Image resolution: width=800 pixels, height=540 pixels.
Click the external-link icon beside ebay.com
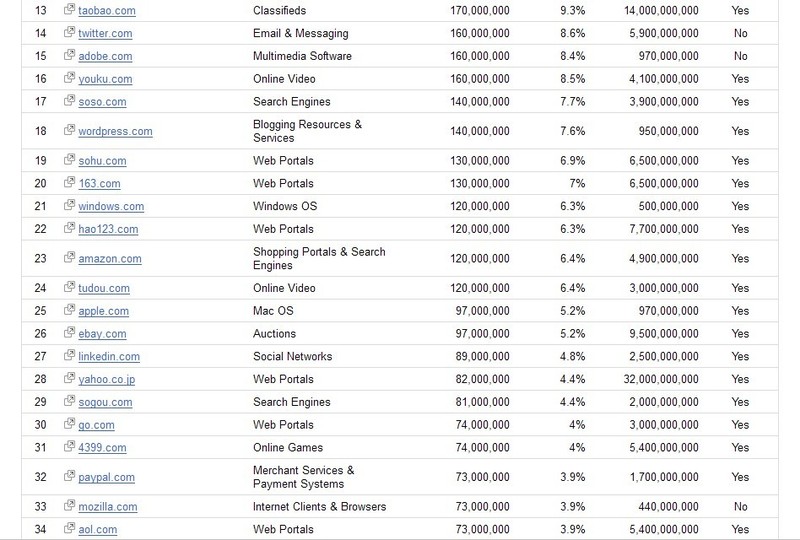click(x=69, y=334)
